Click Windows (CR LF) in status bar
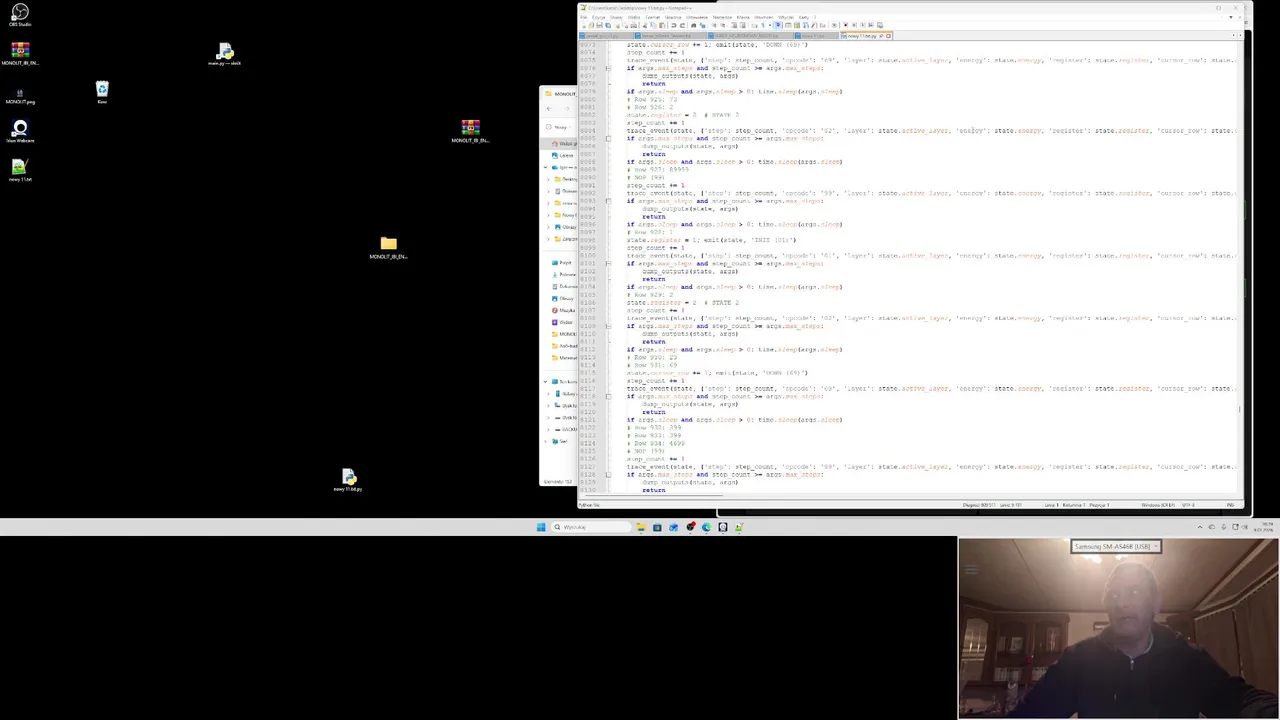The height and width of the screenshot is (720, 1280). point(1158,505)
